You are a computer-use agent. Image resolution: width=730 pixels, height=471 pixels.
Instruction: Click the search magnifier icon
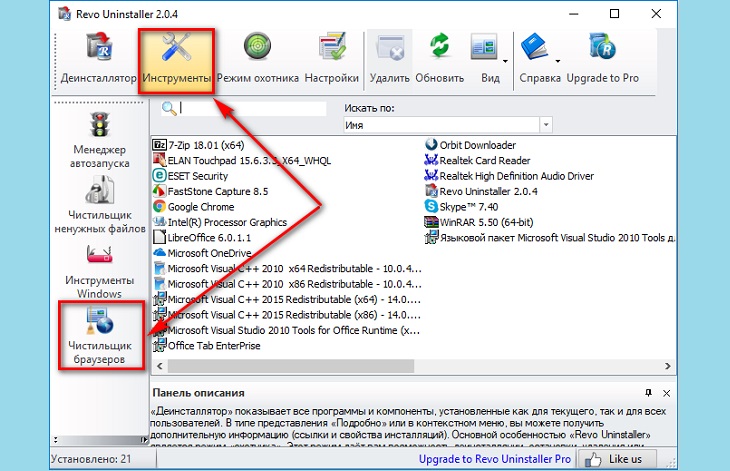point(168,108)
